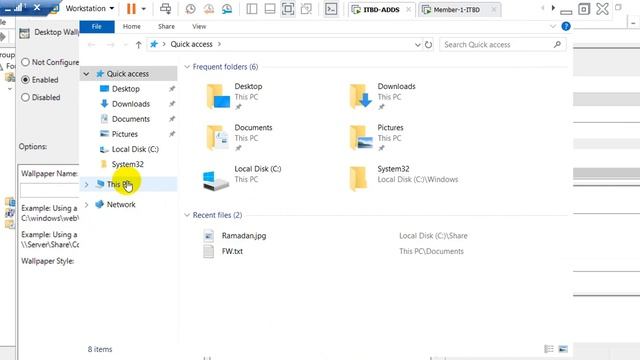Open the System32 frequent folder icon
Image resolution: width=640 pixels, height=360 pixels.
[358, 178]
